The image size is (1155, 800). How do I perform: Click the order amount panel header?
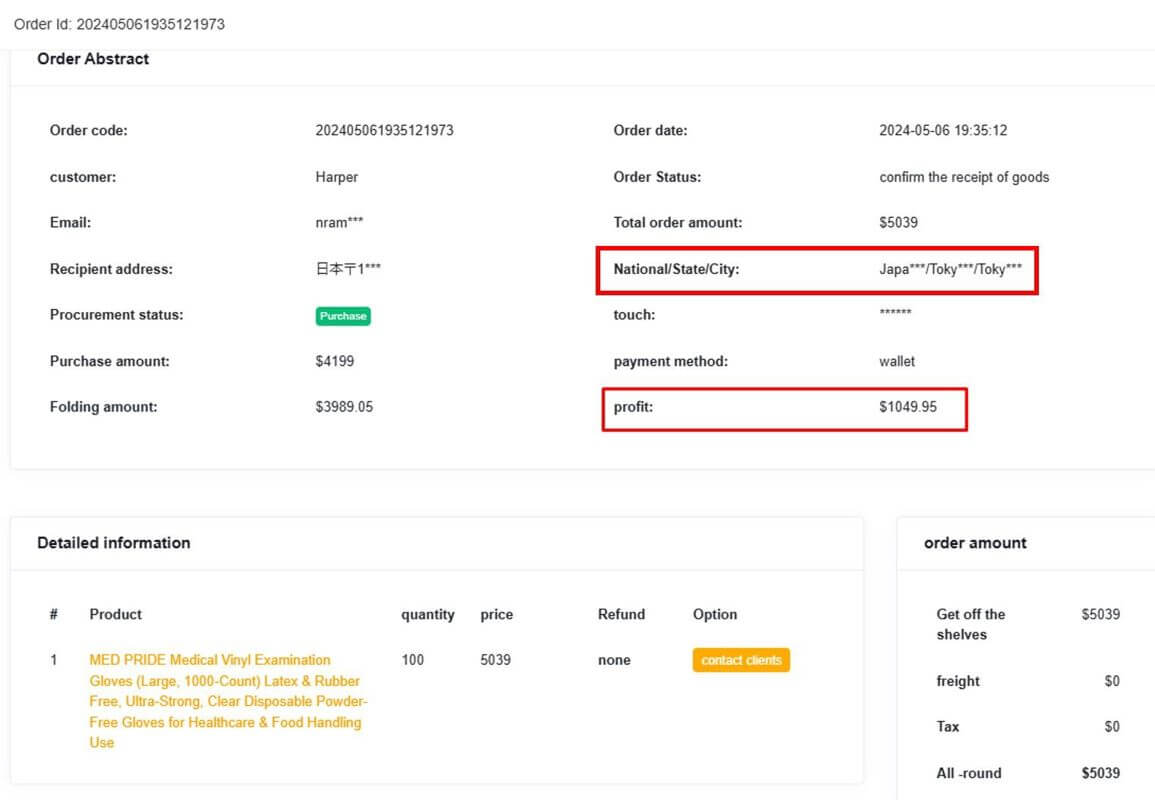pyautogui.click(x=975, y=542)
